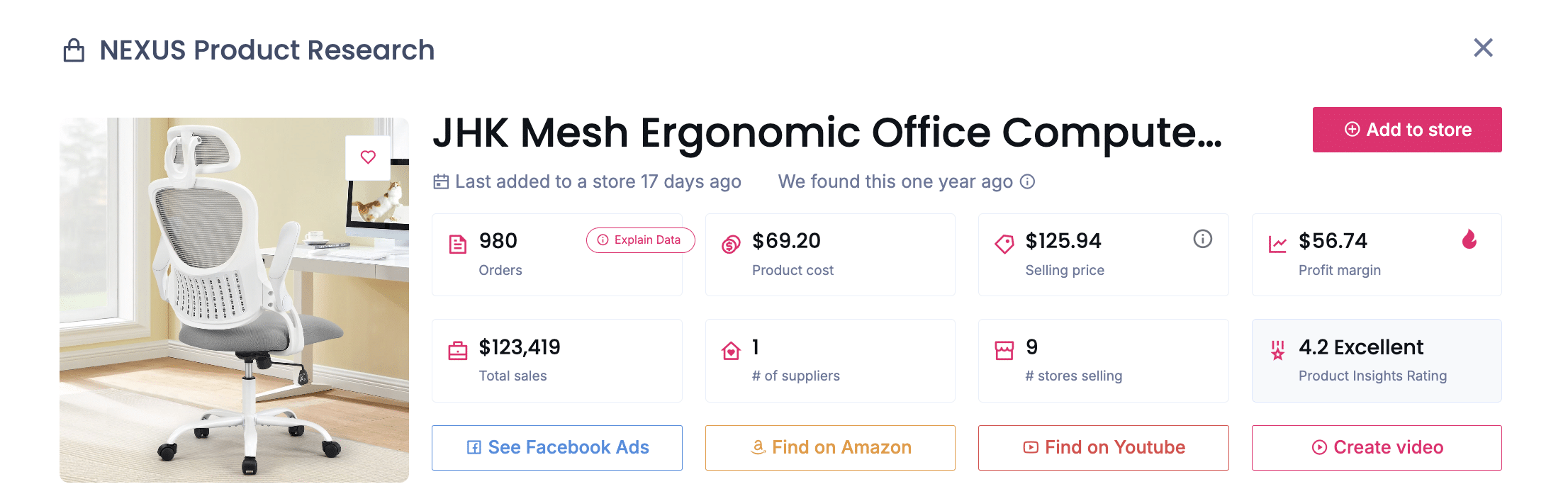This screenshot has width=1568, height=489.
Task: Click the Product Insights Rating medal icon
Action: 1277,351
